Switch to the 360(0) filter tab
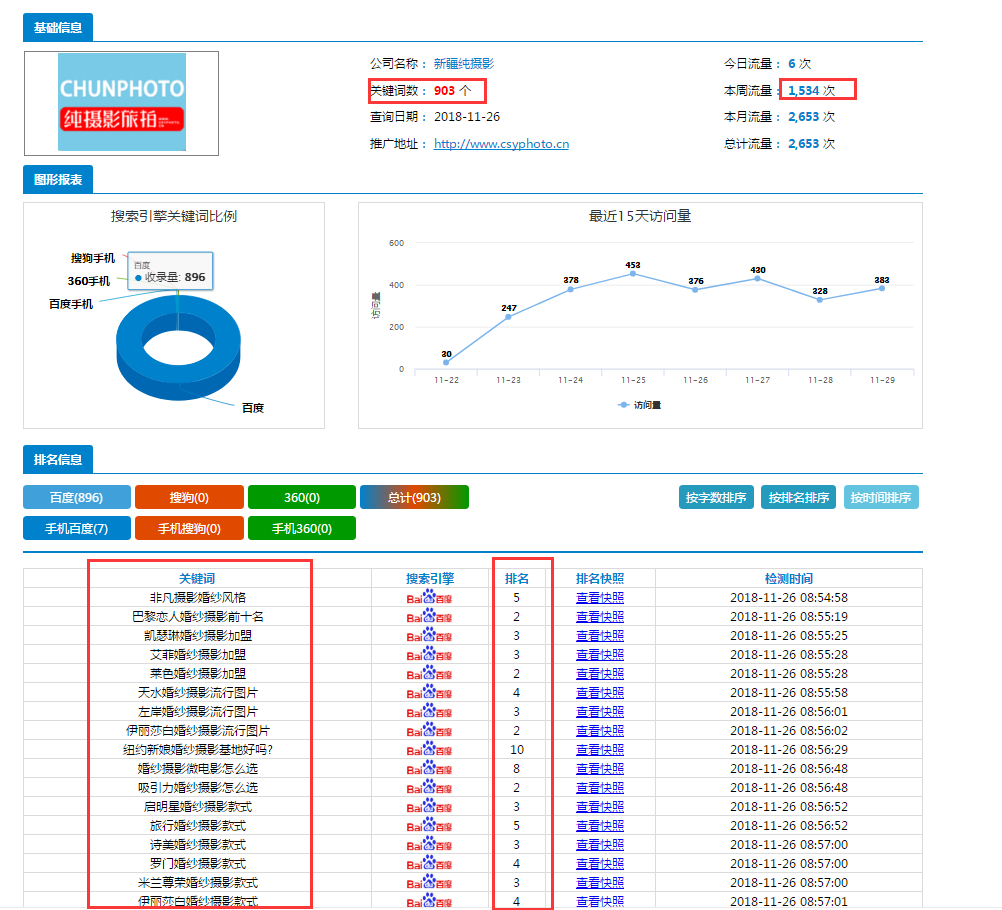Viewport: 1002px width, 910px height. (301, 498)
